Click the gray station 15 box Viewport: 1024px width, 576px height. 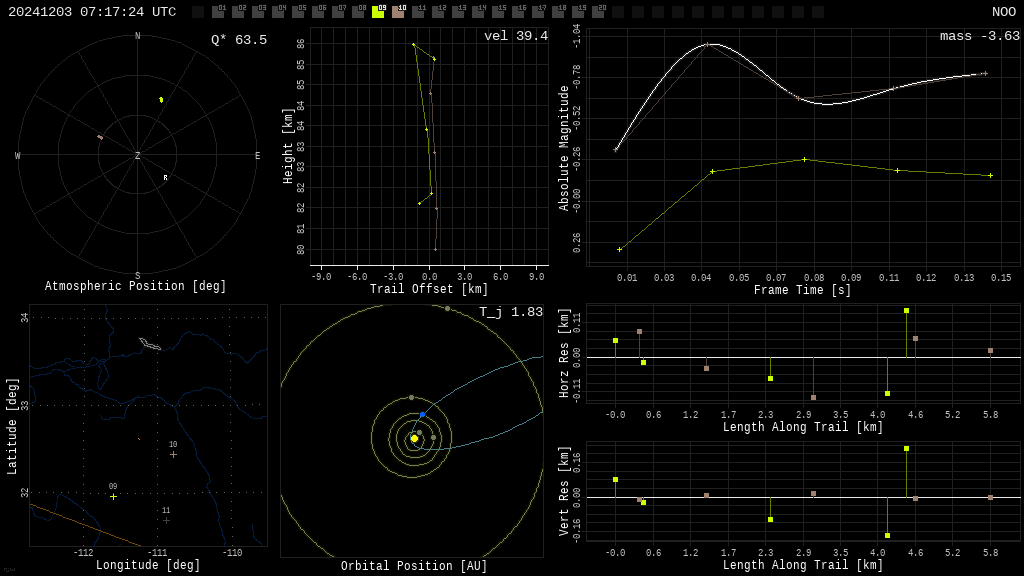[x=498, y=12]
